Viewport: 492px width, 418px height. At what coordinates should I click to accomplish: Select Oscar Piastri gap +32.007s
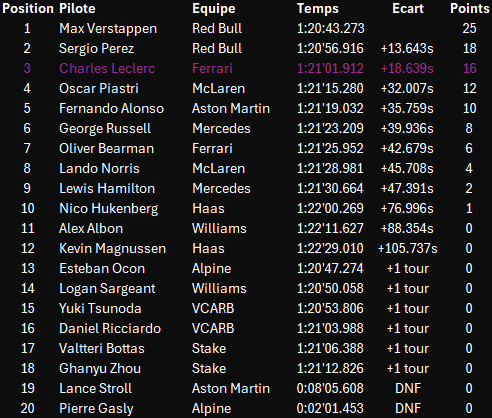click(407, 89)
